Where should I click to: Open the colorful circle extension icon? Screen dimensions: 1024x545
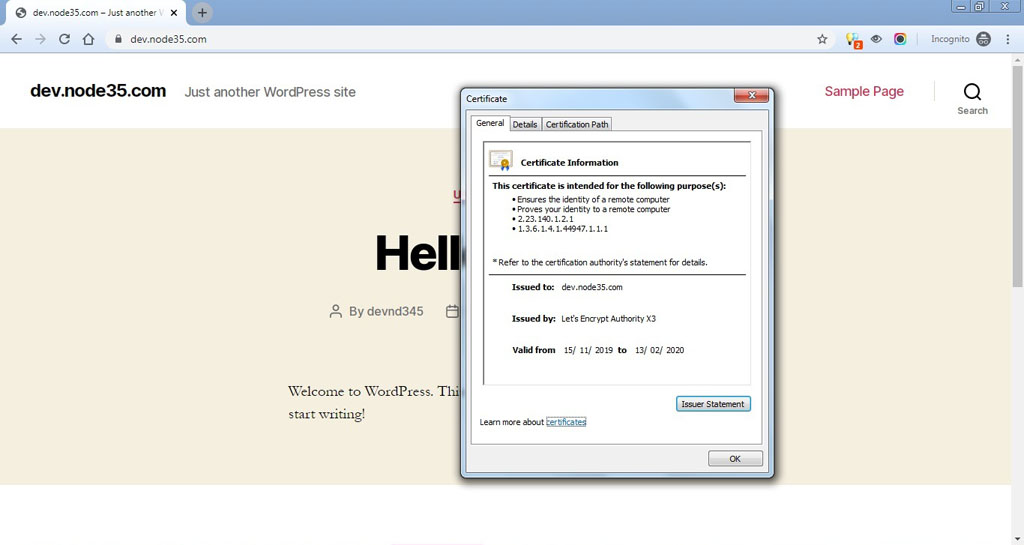tap(900, 39)
